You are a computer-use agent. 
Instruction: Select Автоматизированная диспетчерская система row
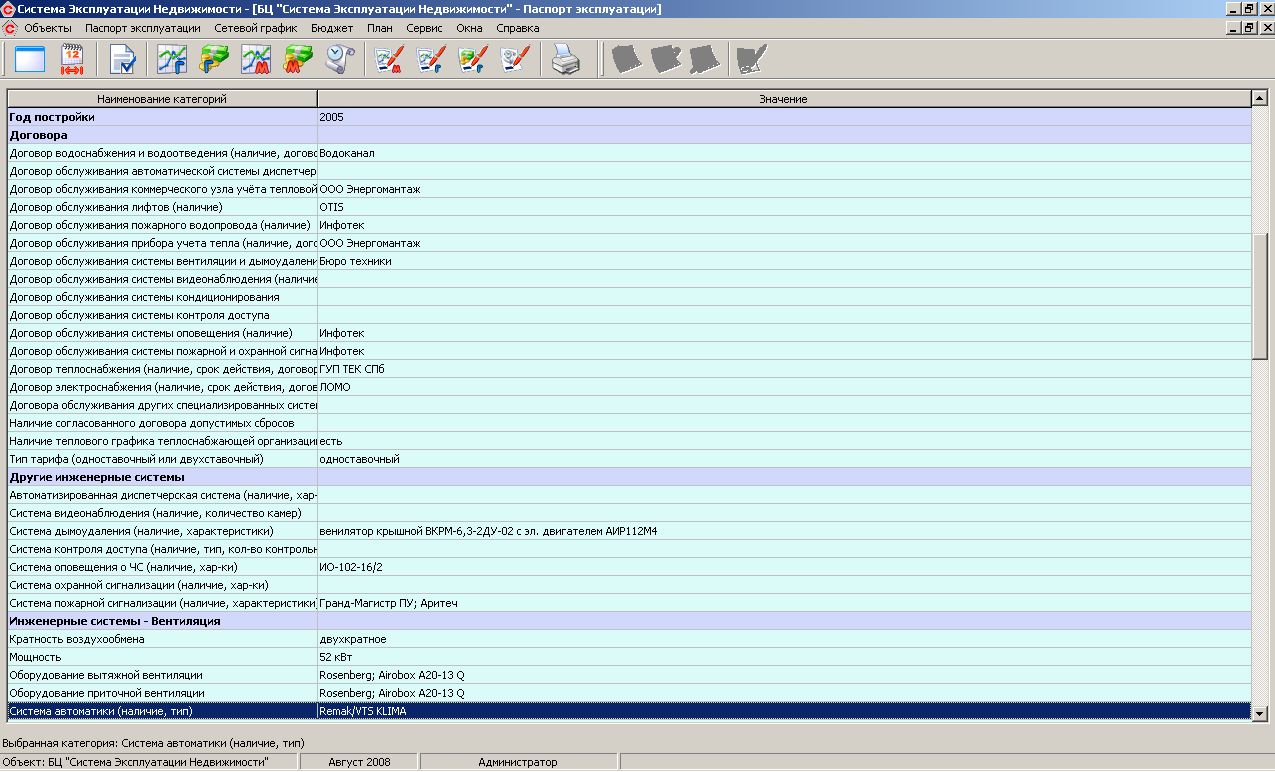pyautogui.click(x=629, y=495)
